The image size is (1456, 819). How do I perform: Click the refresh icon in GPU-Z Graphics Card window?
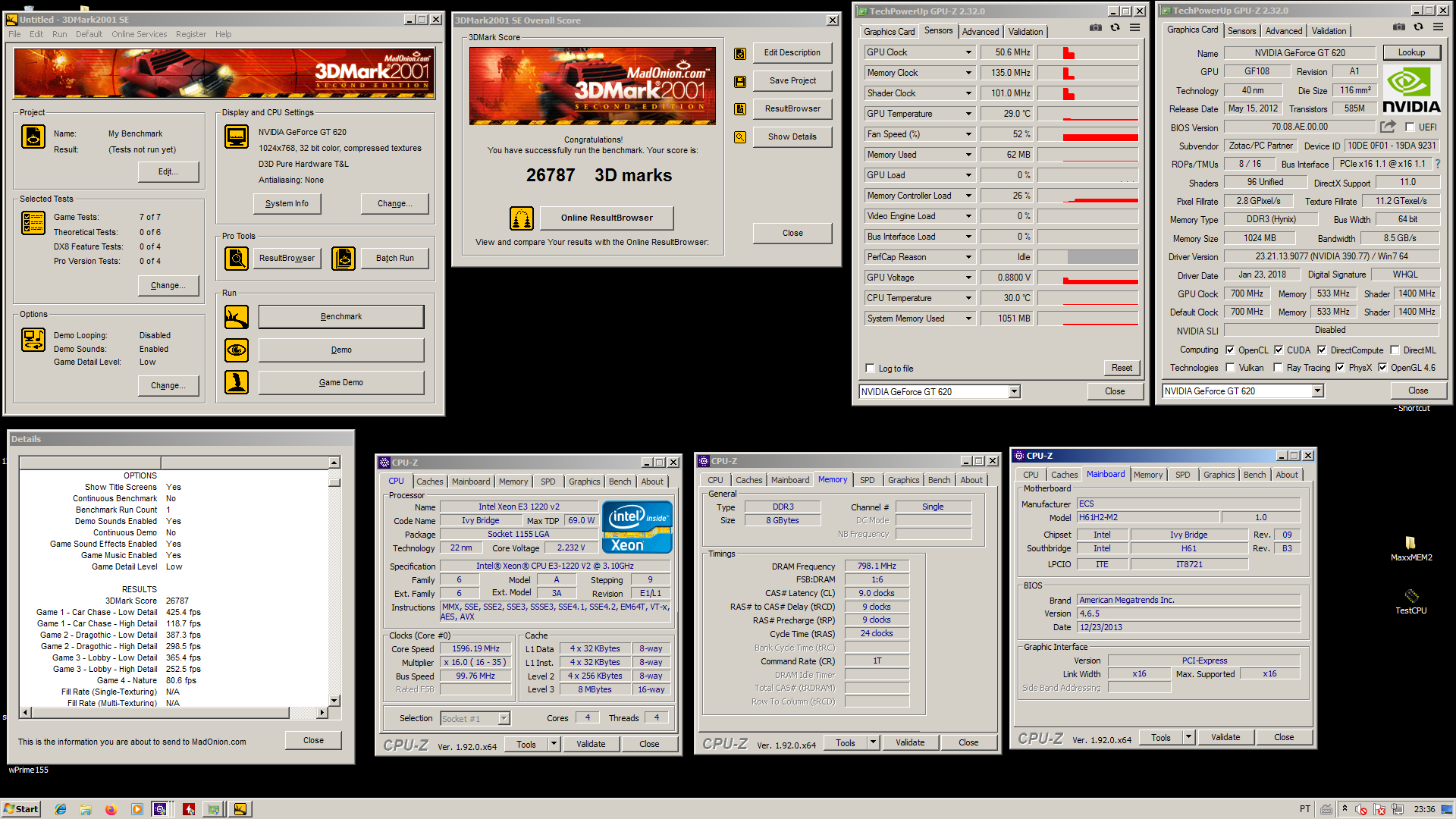[1419, 27]
